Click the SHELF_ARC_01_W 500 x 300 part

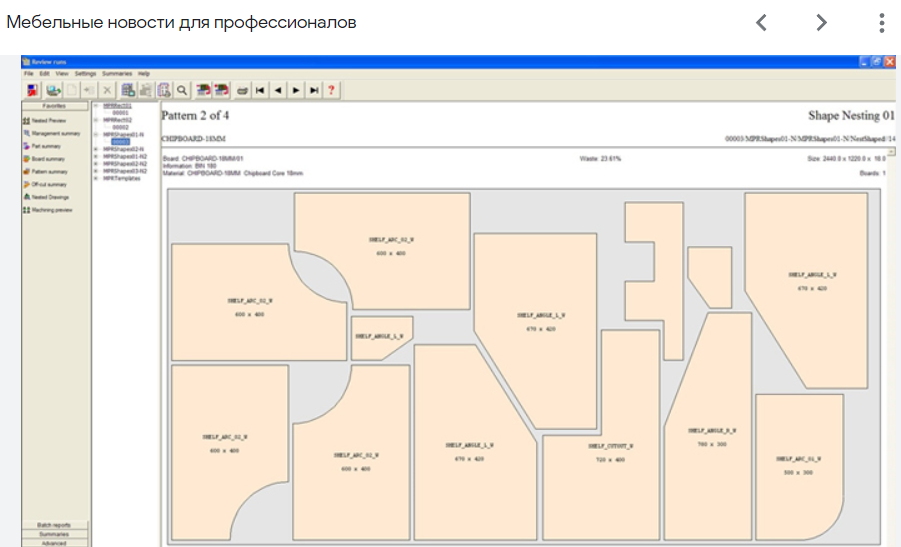(798, 465)
